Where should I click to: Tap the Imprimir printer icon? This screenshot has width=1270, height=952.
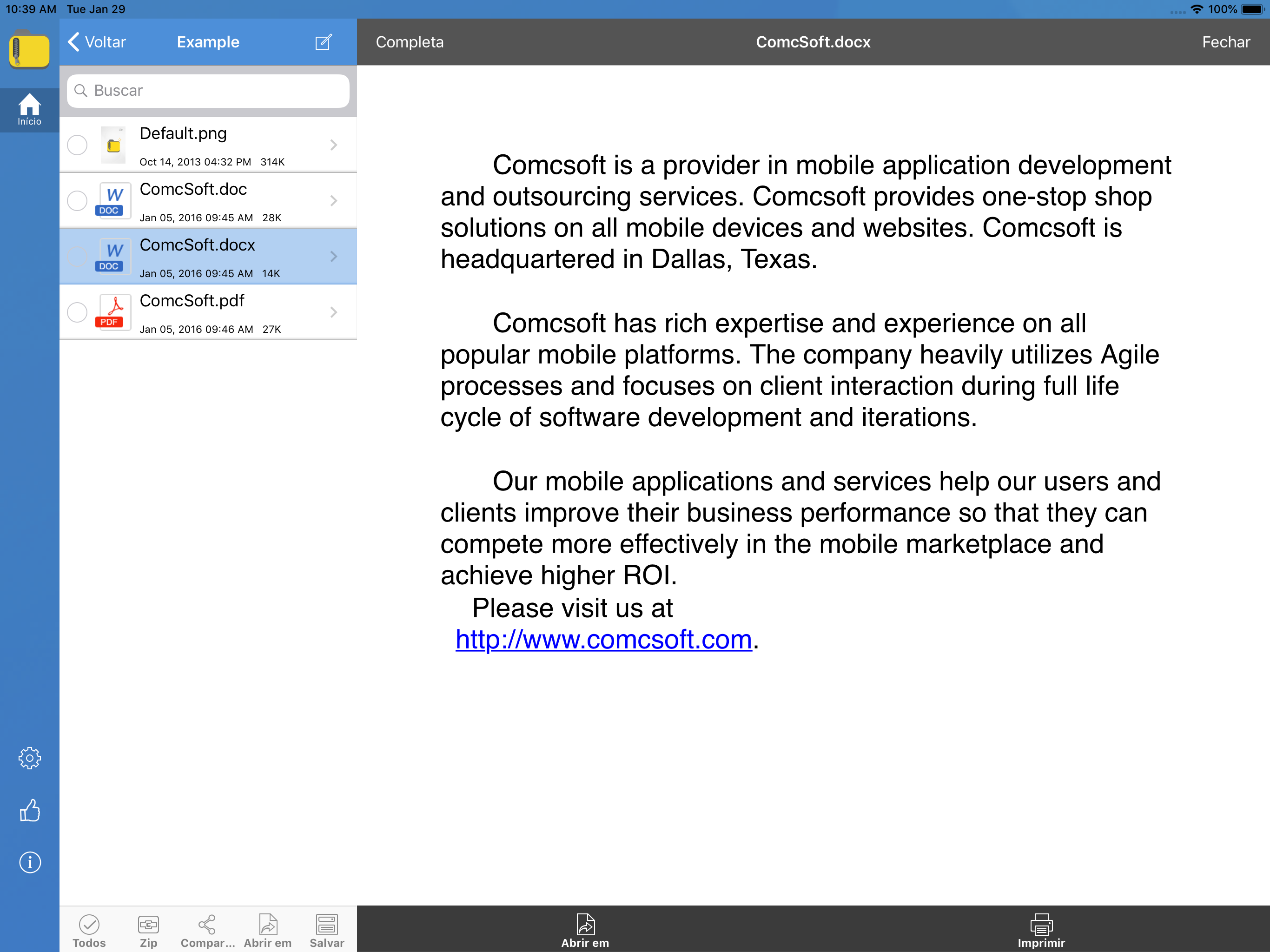pos(1040,930)
